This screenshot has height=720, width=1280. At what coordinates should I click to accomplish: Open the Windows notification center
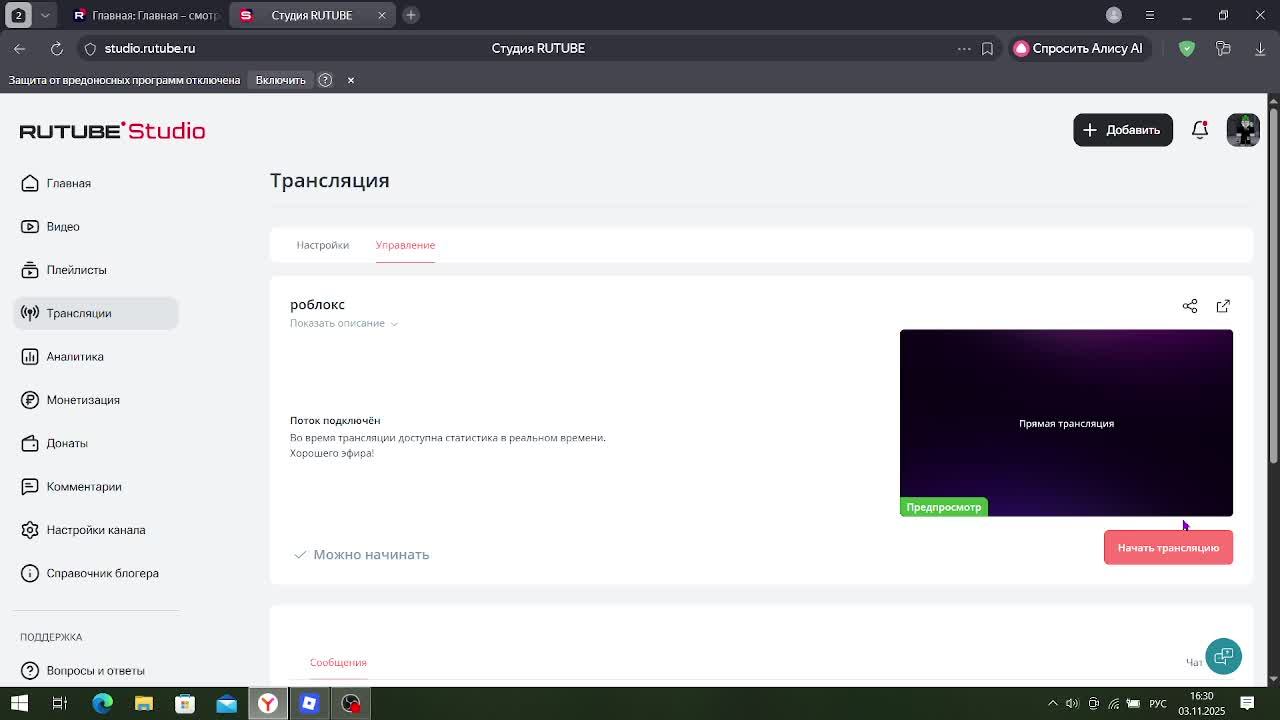pos(1247,703)
